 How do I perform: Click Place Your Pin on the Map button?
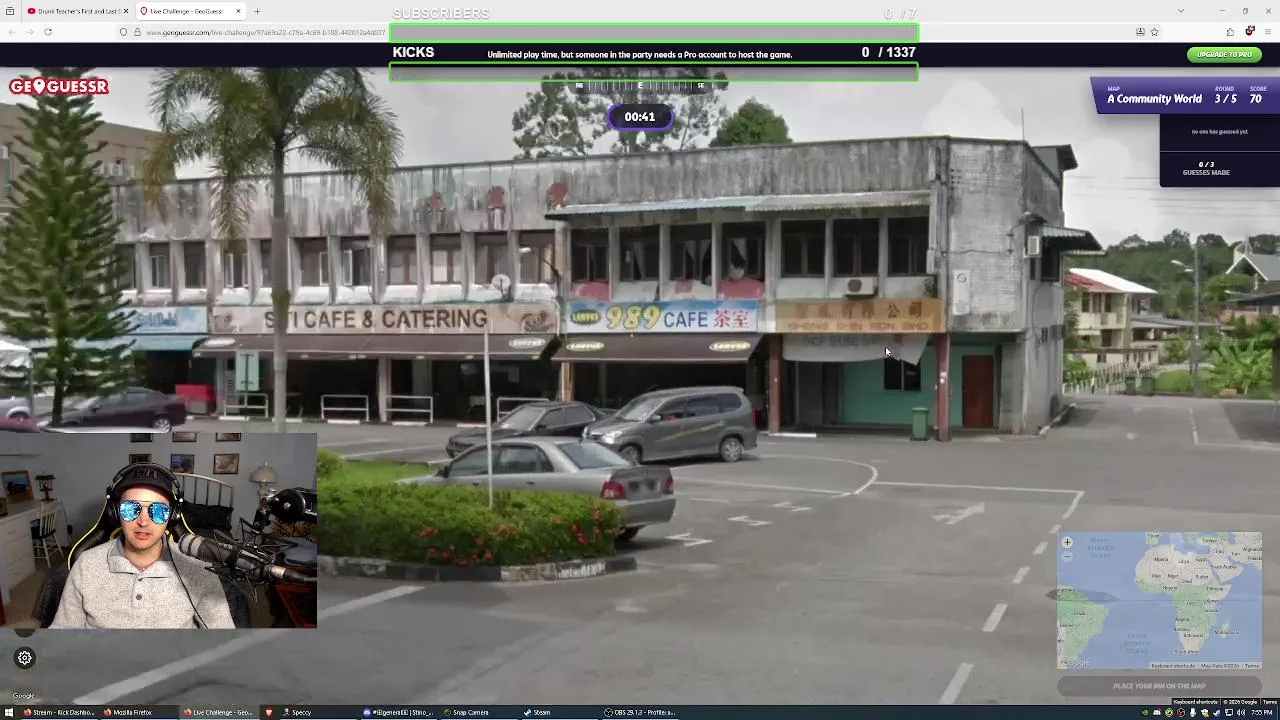[x=1159, y=686]
